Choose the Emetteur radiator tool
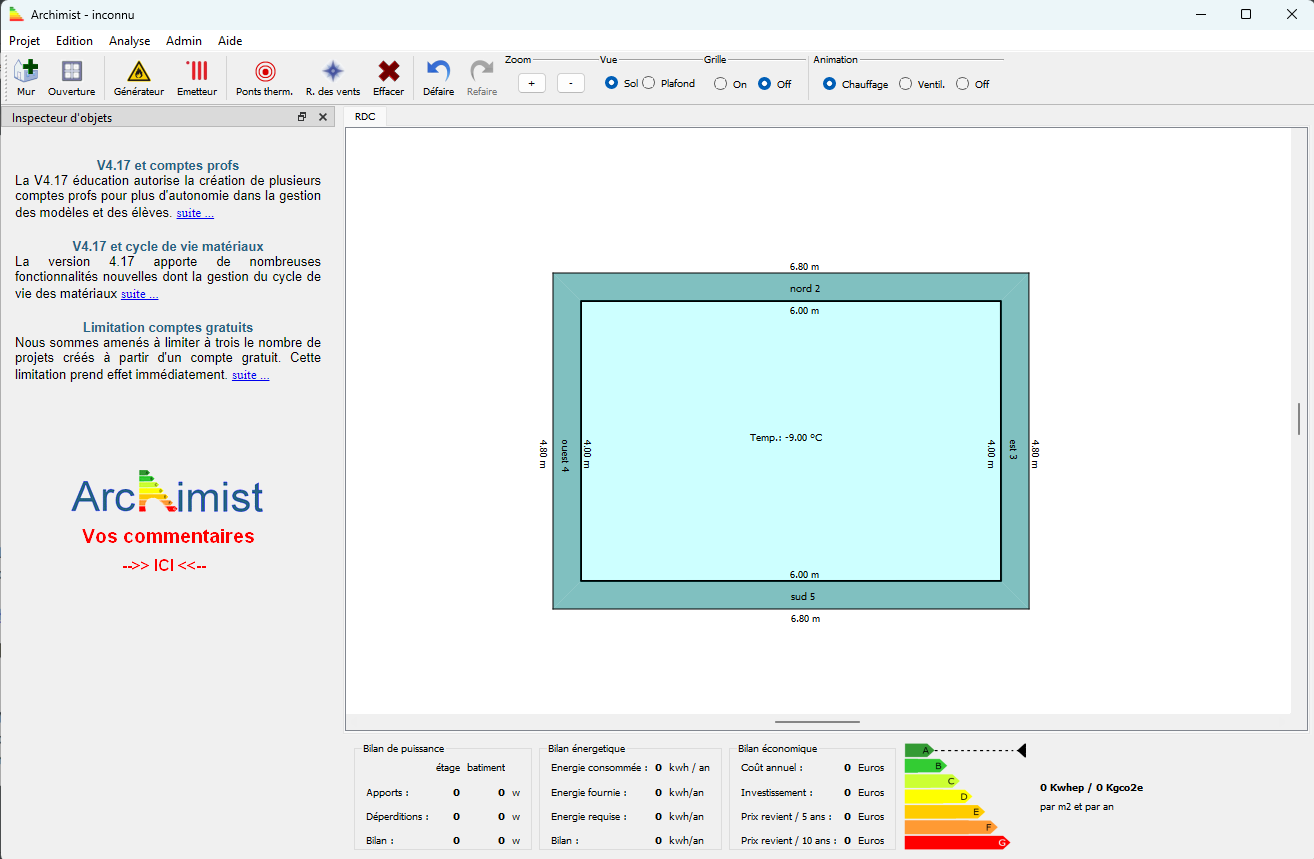Viewport: 1314px width, 859px height. [x=197, y=77]
